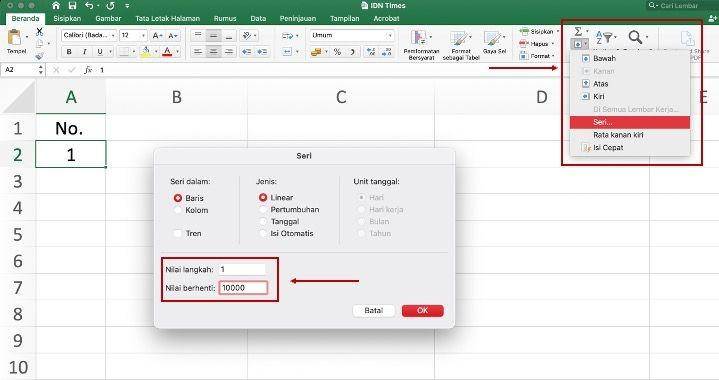Choose Pertumbuhan series type
The height and width of the screenshot is (380, 719).
coord(263,209)
